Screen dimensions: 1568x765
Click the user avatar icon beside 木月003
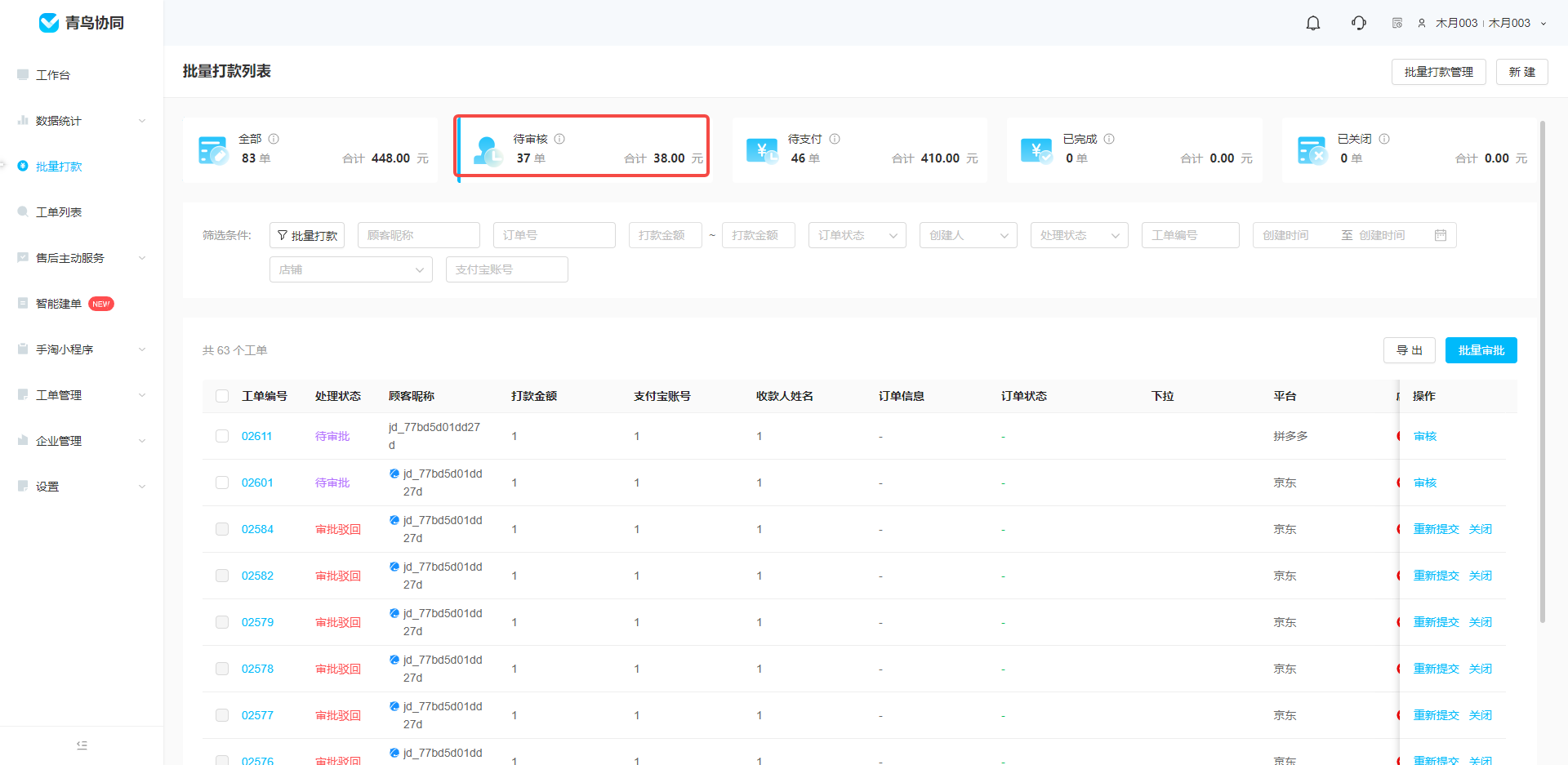[1422, 23]
